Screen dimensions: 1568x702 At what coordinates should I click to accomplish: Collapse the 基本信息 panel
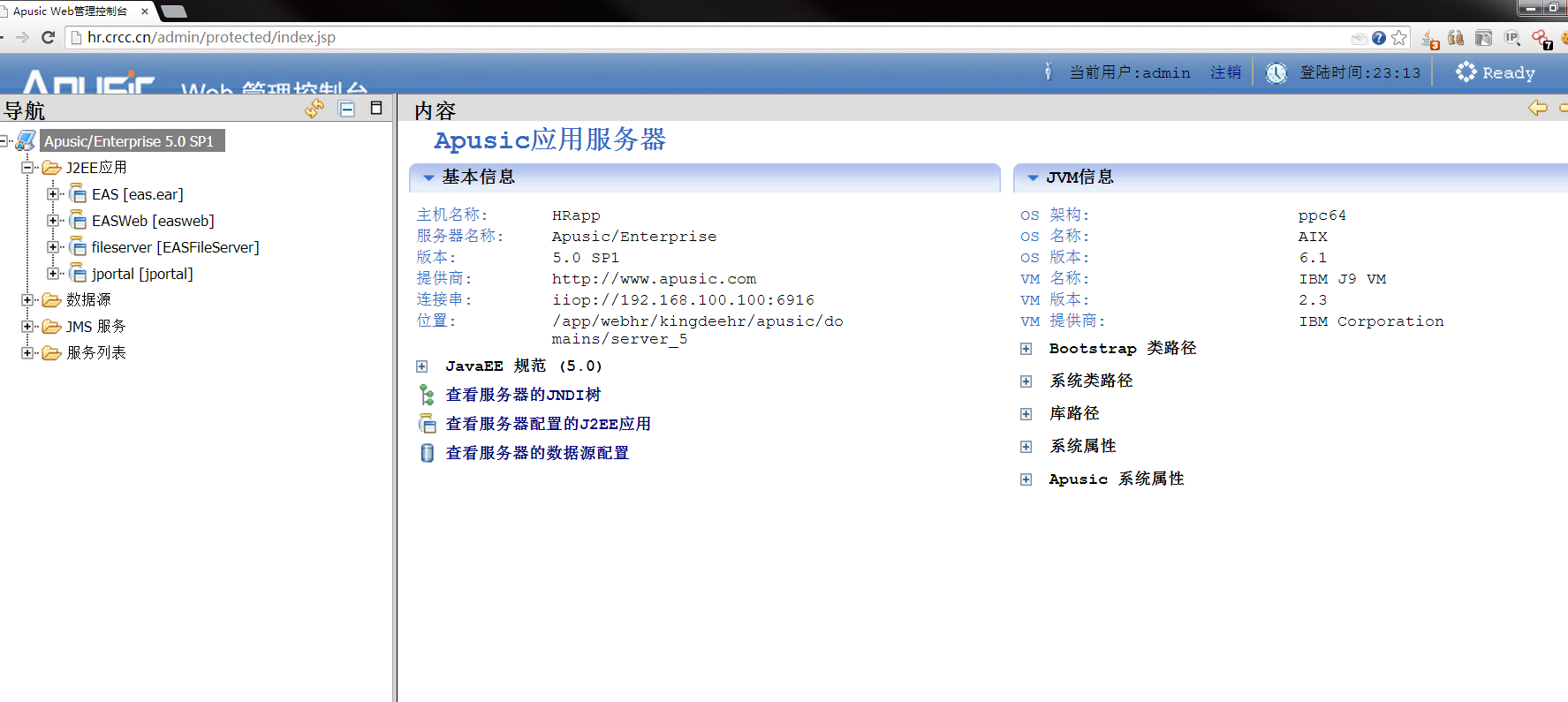[x=428, y=177]
